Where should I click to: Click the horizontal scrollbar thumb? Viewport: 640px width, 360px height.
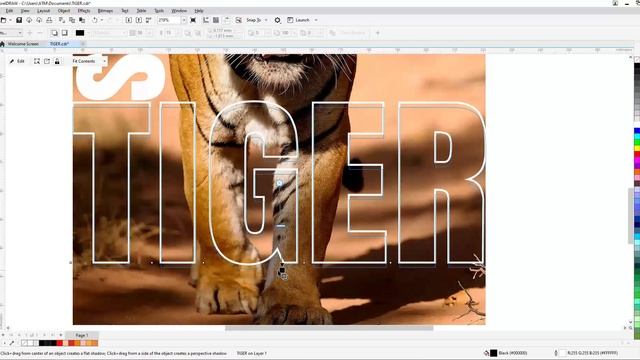pos(329,328)
